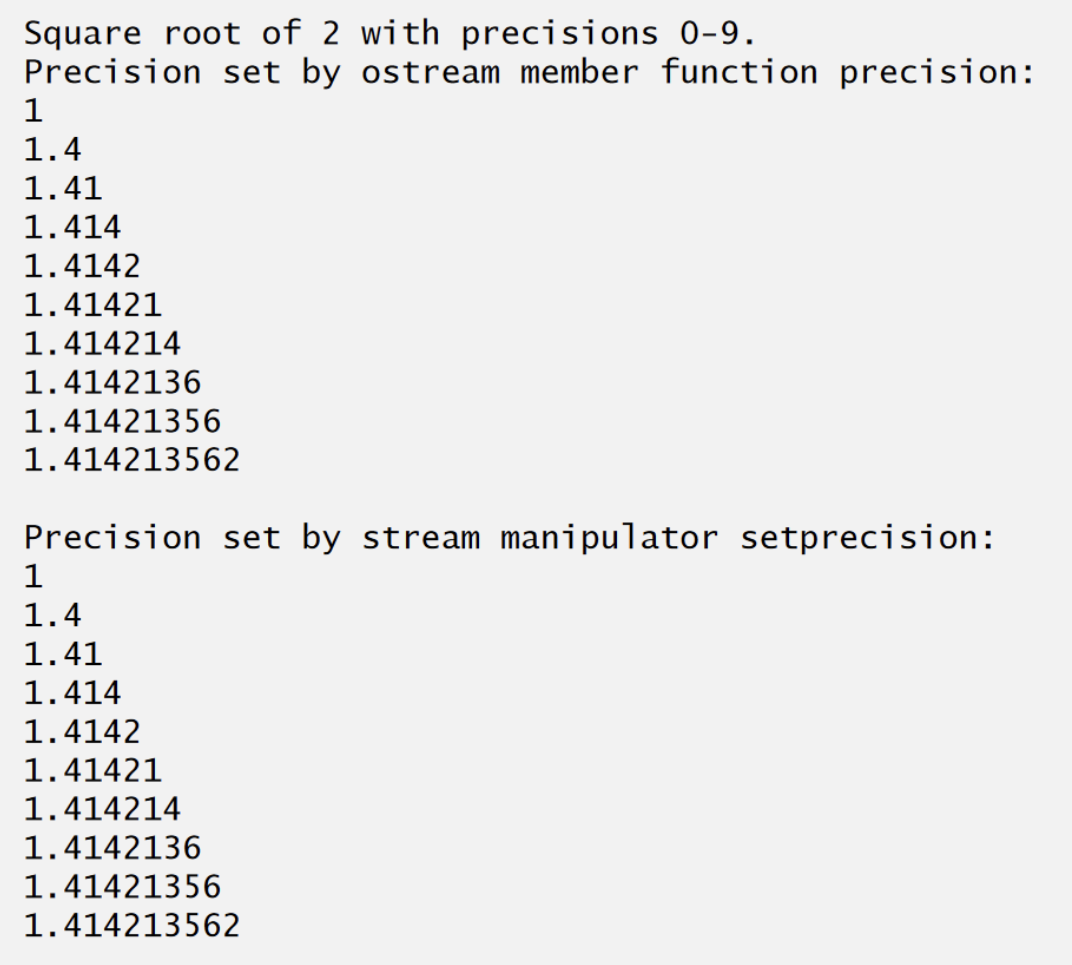Click value 1.4142 under ostream member function heading
1072x965 pixels.
click(82, 266)
